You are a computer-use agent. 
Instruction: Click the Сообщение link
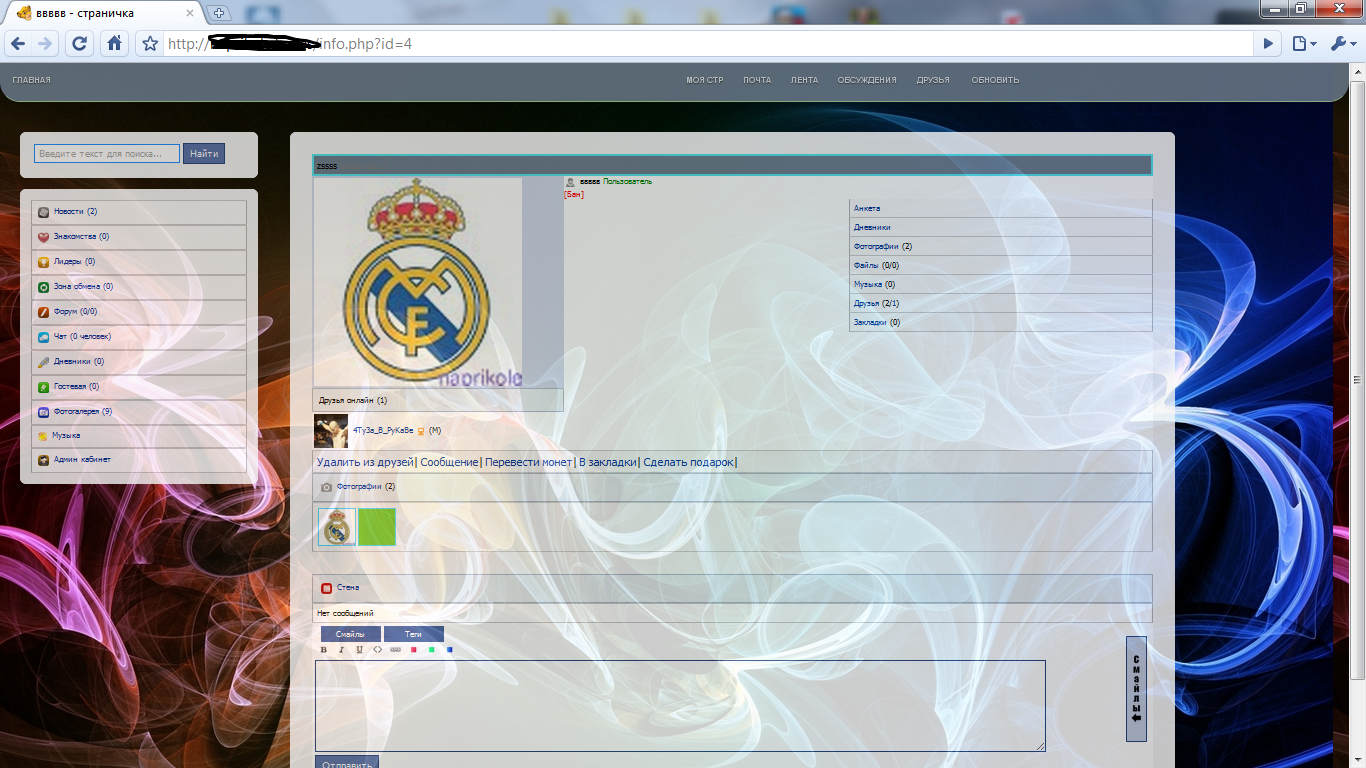[x=449, y=462]
